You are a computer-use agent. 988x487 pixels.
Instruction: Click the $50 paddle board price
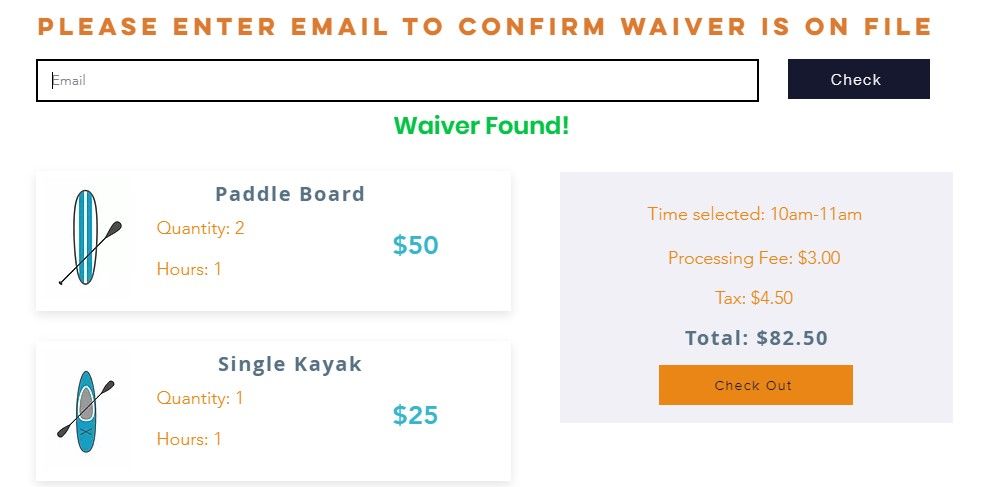415,245
